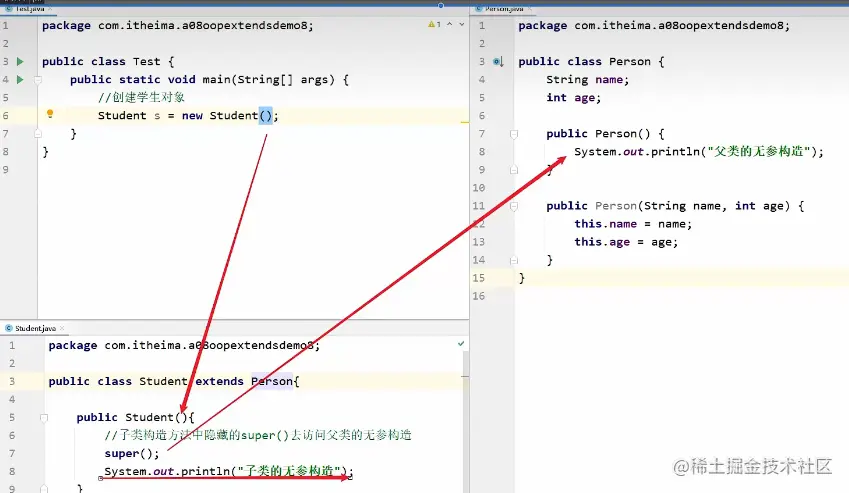The image size is (849, 493).
Task: Run the Test class via gutter arrow
Action: click(20, 61)
